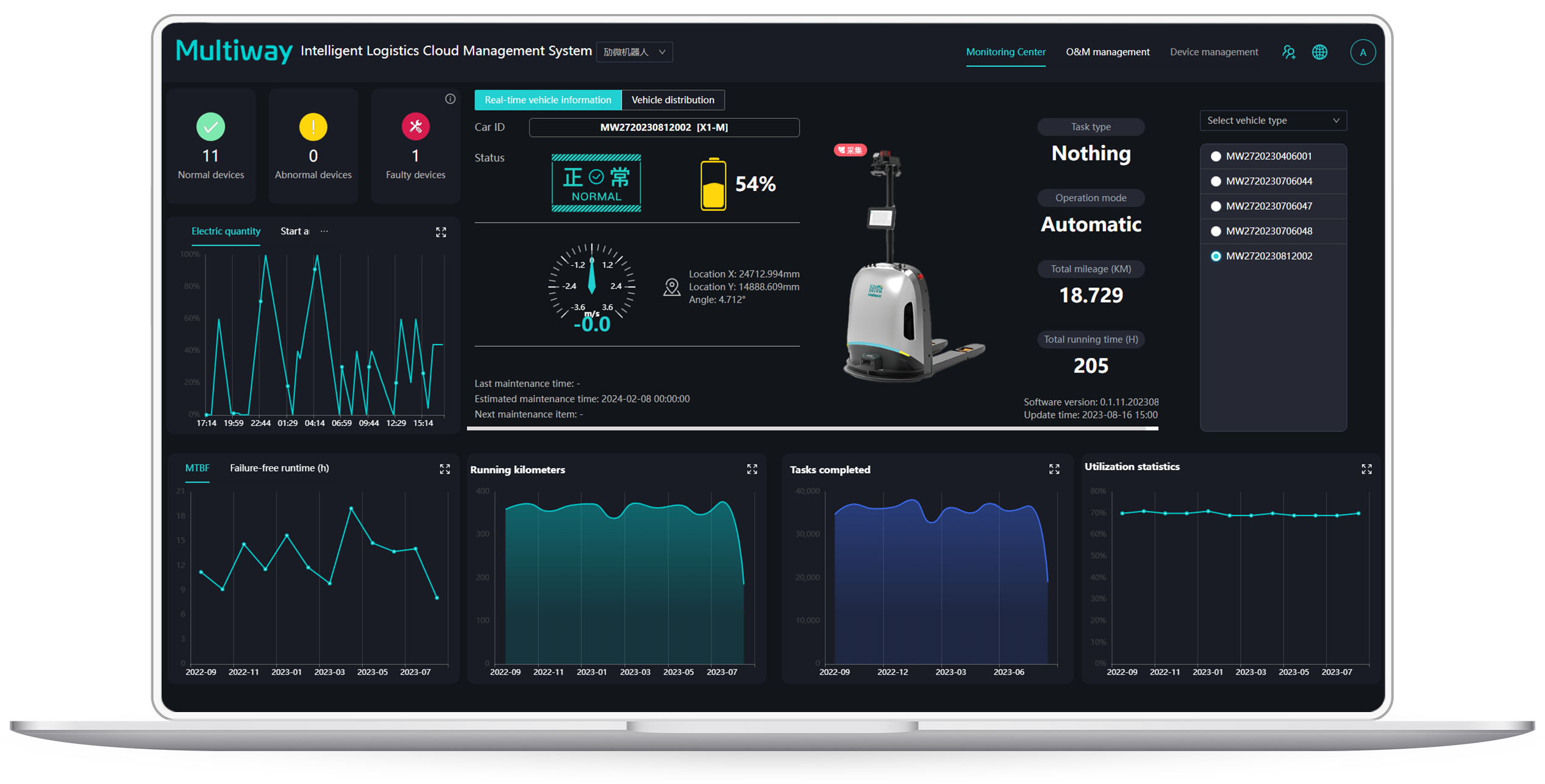Viewport: 1545px width, 784px height.
Task: Click the 18.729 mileage value
Action: coord(1091,296)
